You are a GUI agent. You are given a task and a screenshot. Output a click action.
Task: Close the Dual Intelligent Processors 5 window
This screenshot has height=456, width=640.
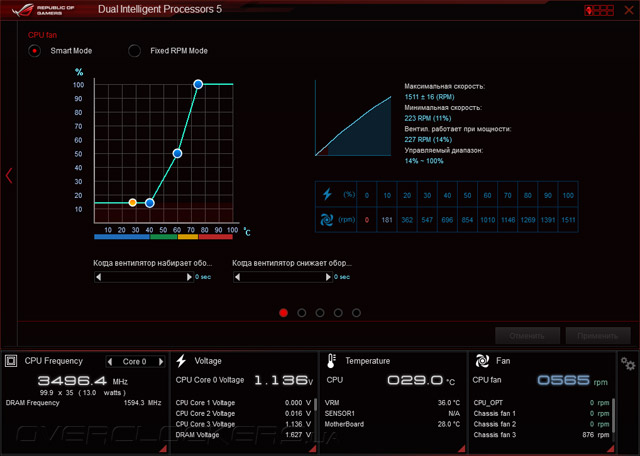[629, 10]
